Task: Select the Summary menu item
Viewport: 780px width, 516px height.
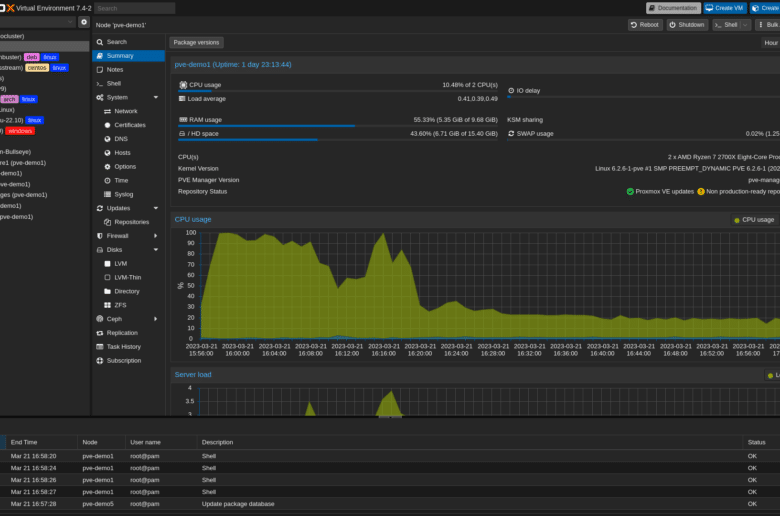Action: (128, 56)
